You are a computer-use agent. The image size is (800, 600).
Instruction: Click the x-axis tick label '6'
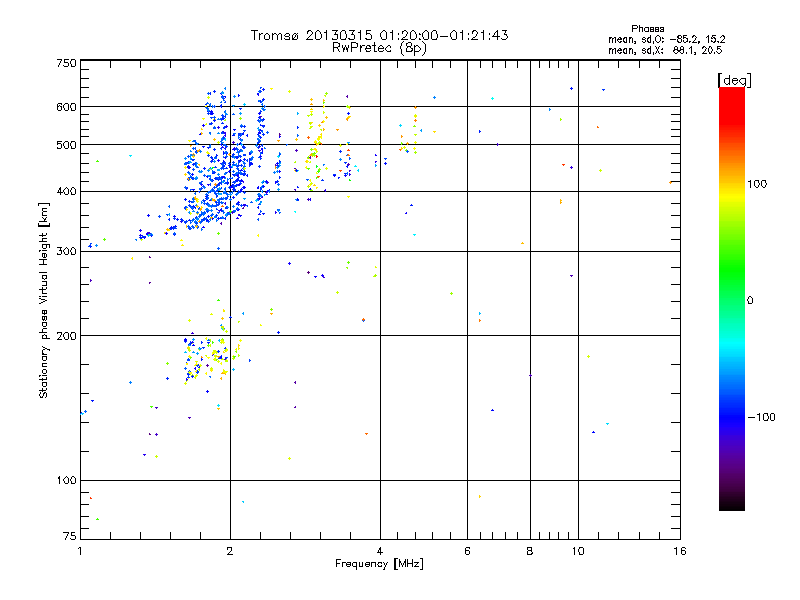click(x=467, y=551)
